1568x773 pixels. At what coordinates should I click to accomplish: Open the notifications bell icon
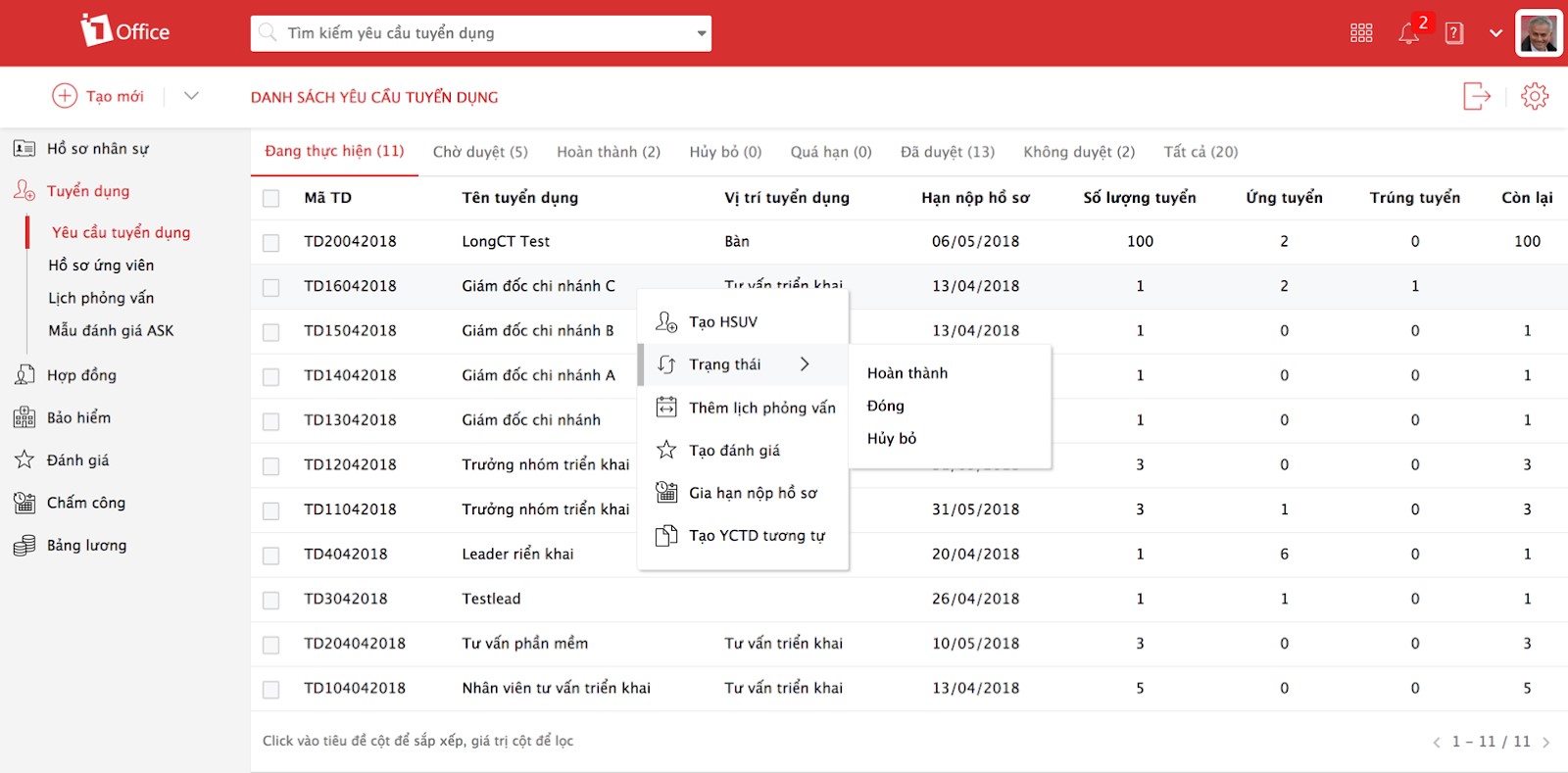point(1409,33)
